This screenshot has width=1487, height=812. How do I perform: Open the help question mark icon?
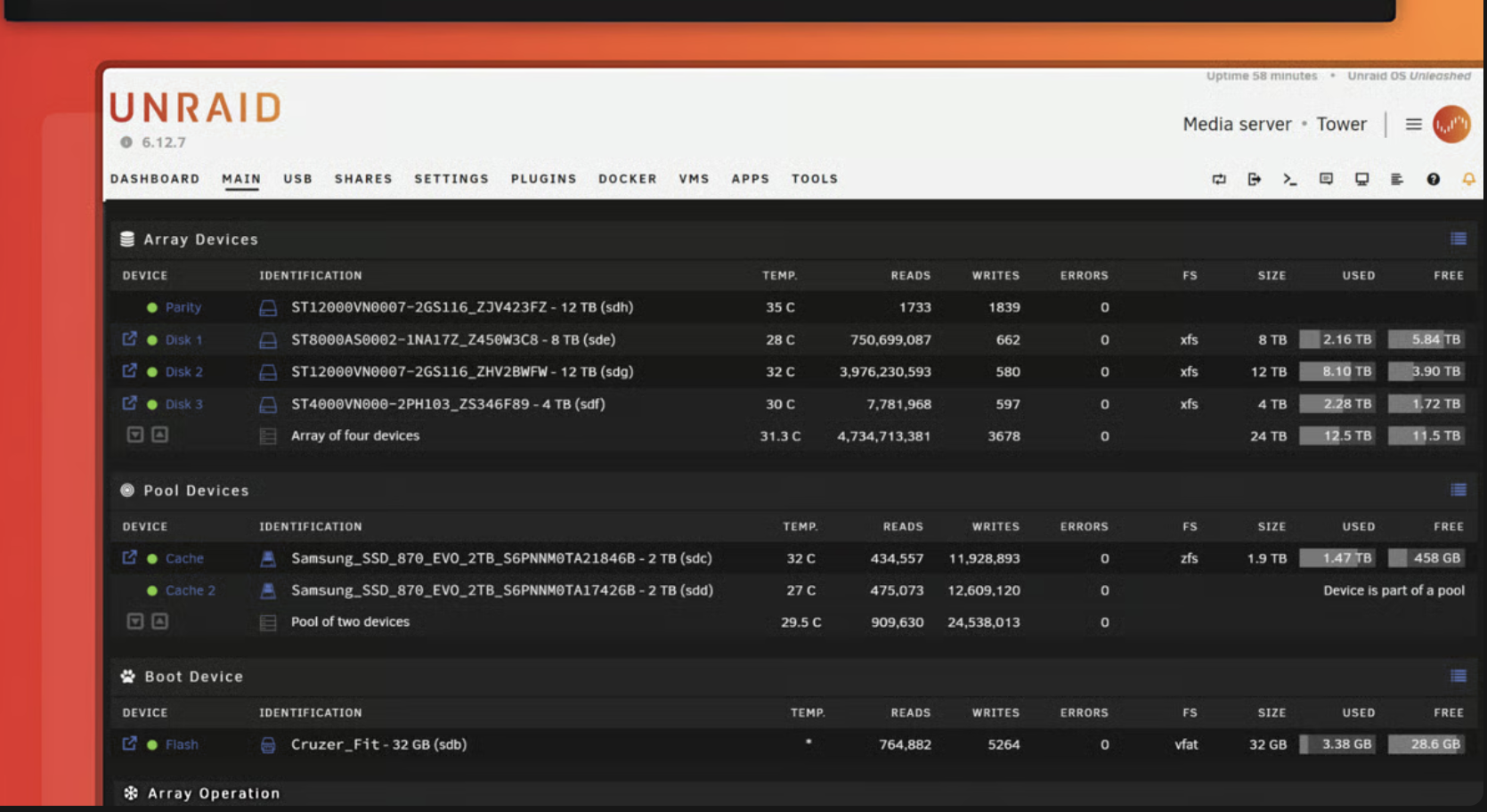click(x=1433, y=179)
